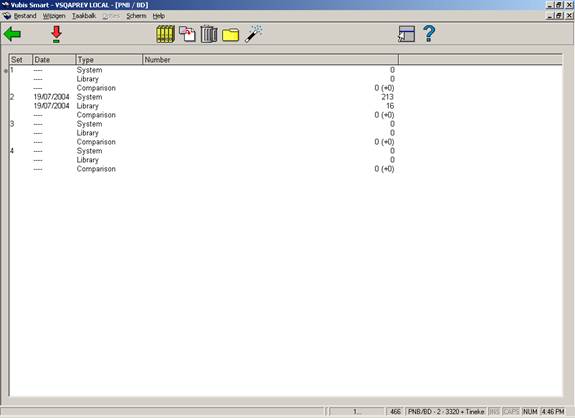
Task: Open the Taakbalk menu
Action: coord(84,16)
